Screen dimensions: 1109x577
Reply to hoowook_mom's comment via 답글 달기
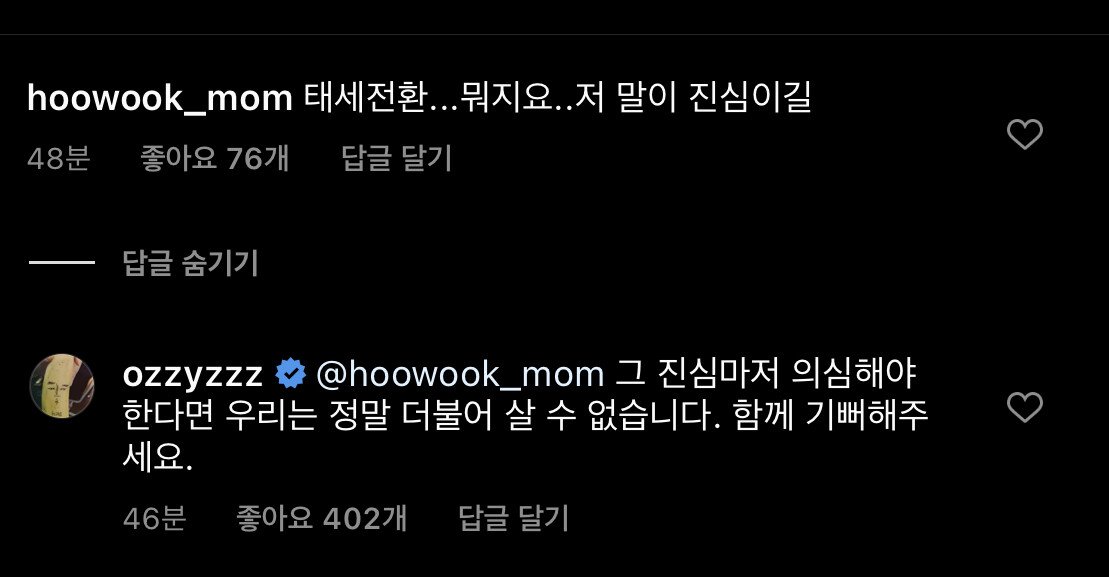[397, 158]
